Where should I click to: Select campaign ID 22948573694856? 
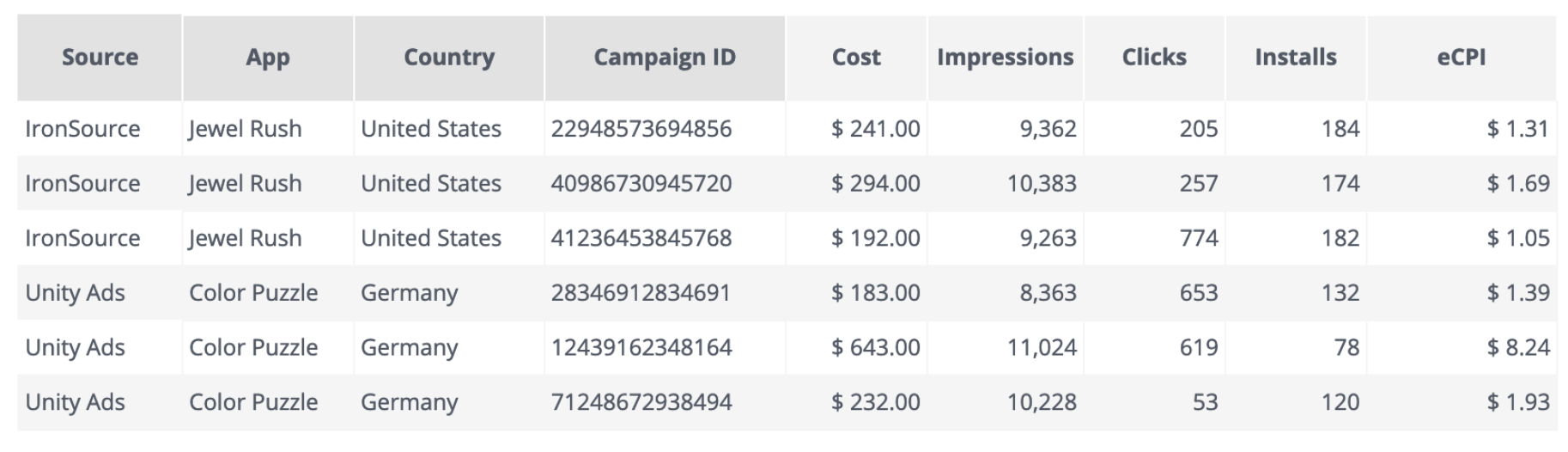pos(641,129)
